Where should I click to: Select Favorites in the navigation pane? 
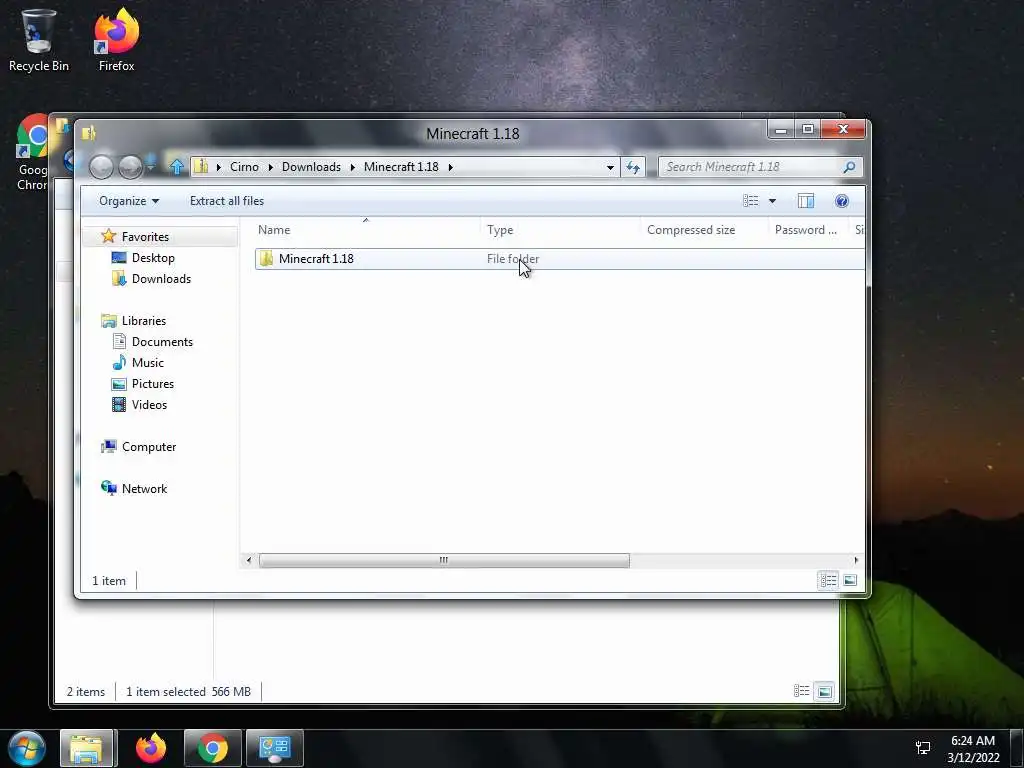point(145,237)
